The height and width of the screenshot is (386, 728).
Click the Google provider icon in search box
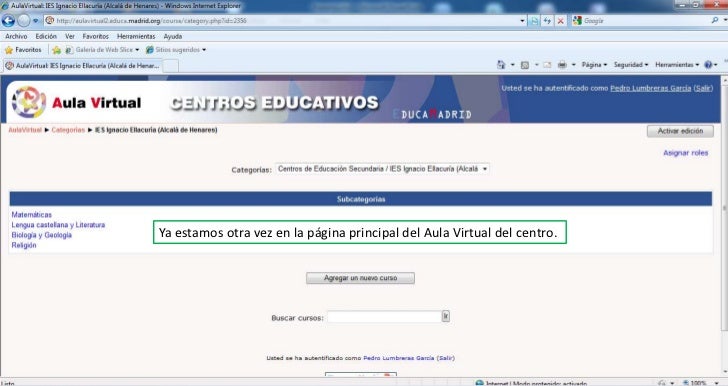pyautogui.click(x=578, y=20)
